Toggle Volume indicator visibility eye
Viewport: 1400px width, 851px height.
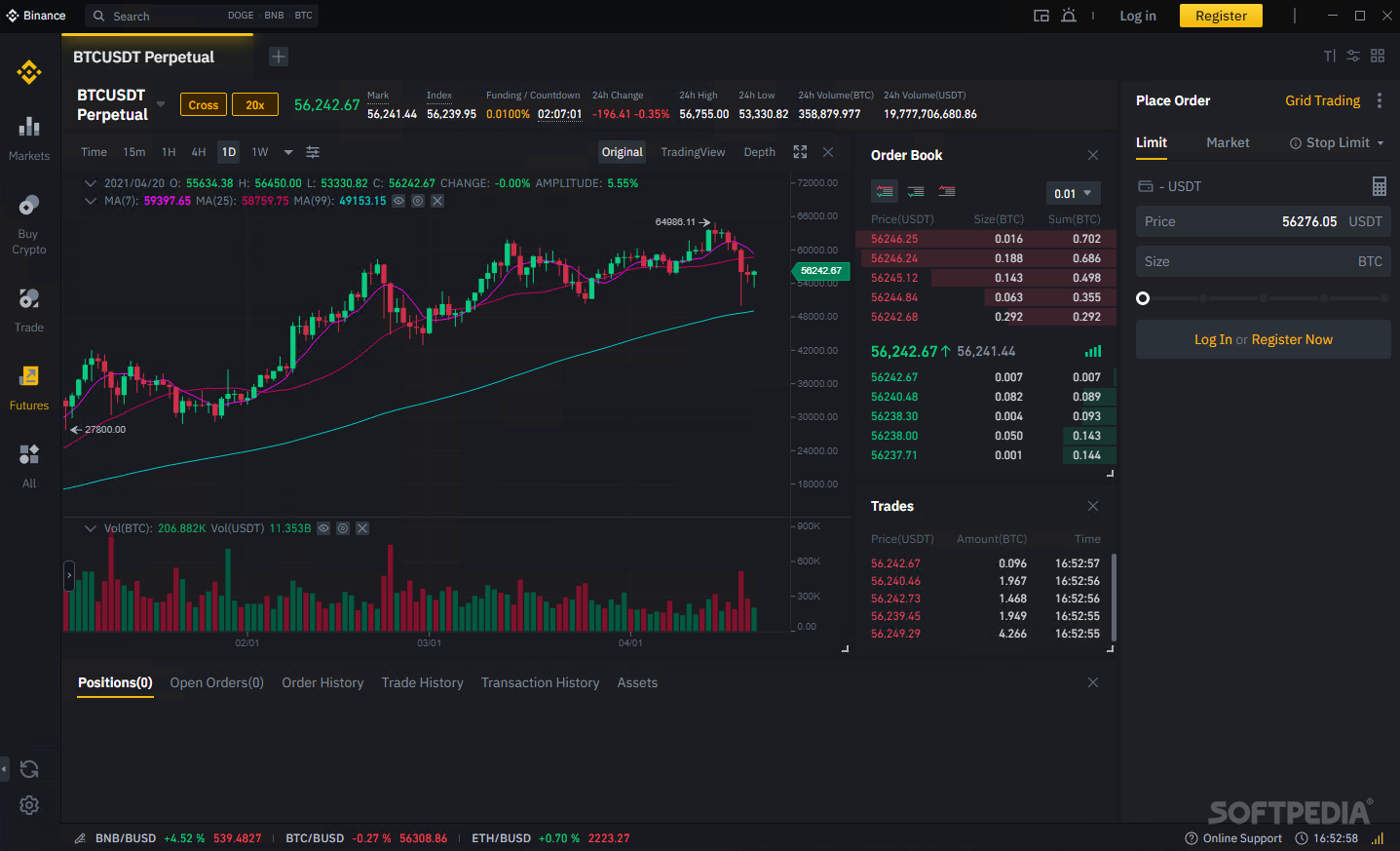pyautogui.click(x=323, y=528)
